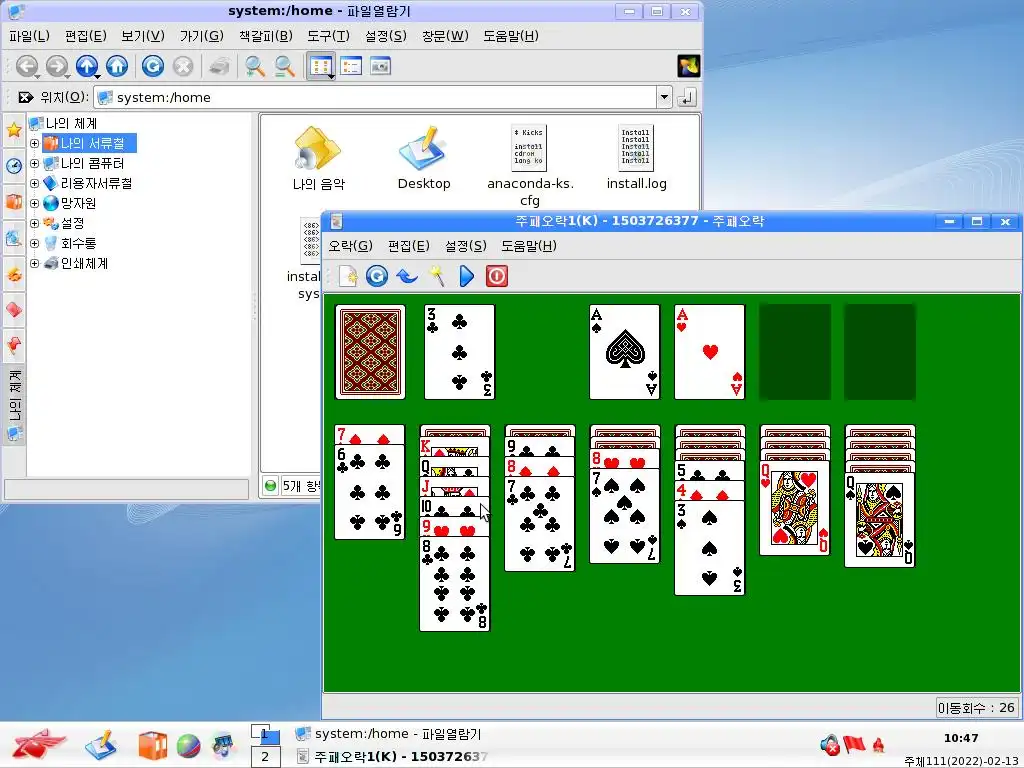Image resolution: width=1024 pixels, height=768 pixels.
Task: Open the 도움말(H) menu in card game
Action: click(x=528, y=246)
